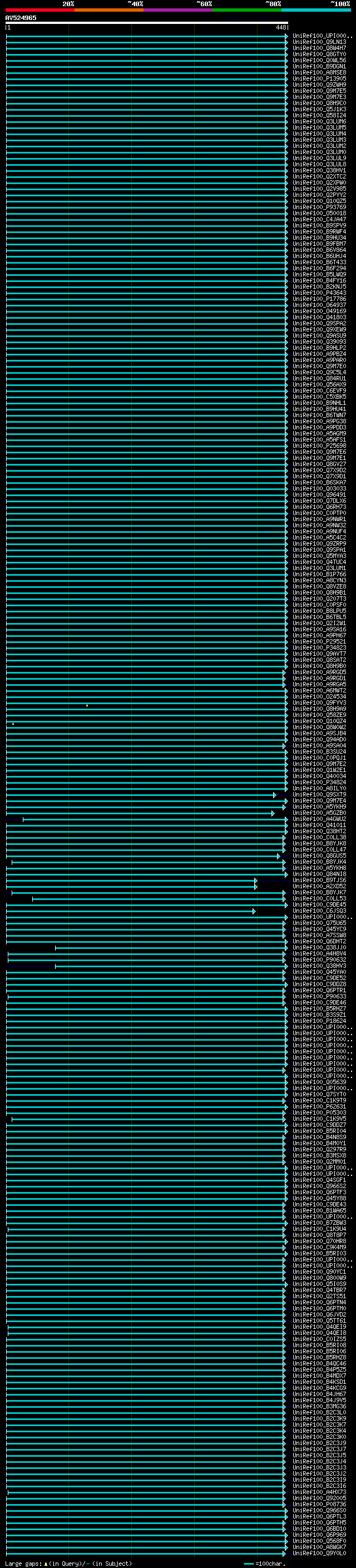Select hit UniRef100_P17786
This screenshot has height=1568, width=356.
pos(319,299)
